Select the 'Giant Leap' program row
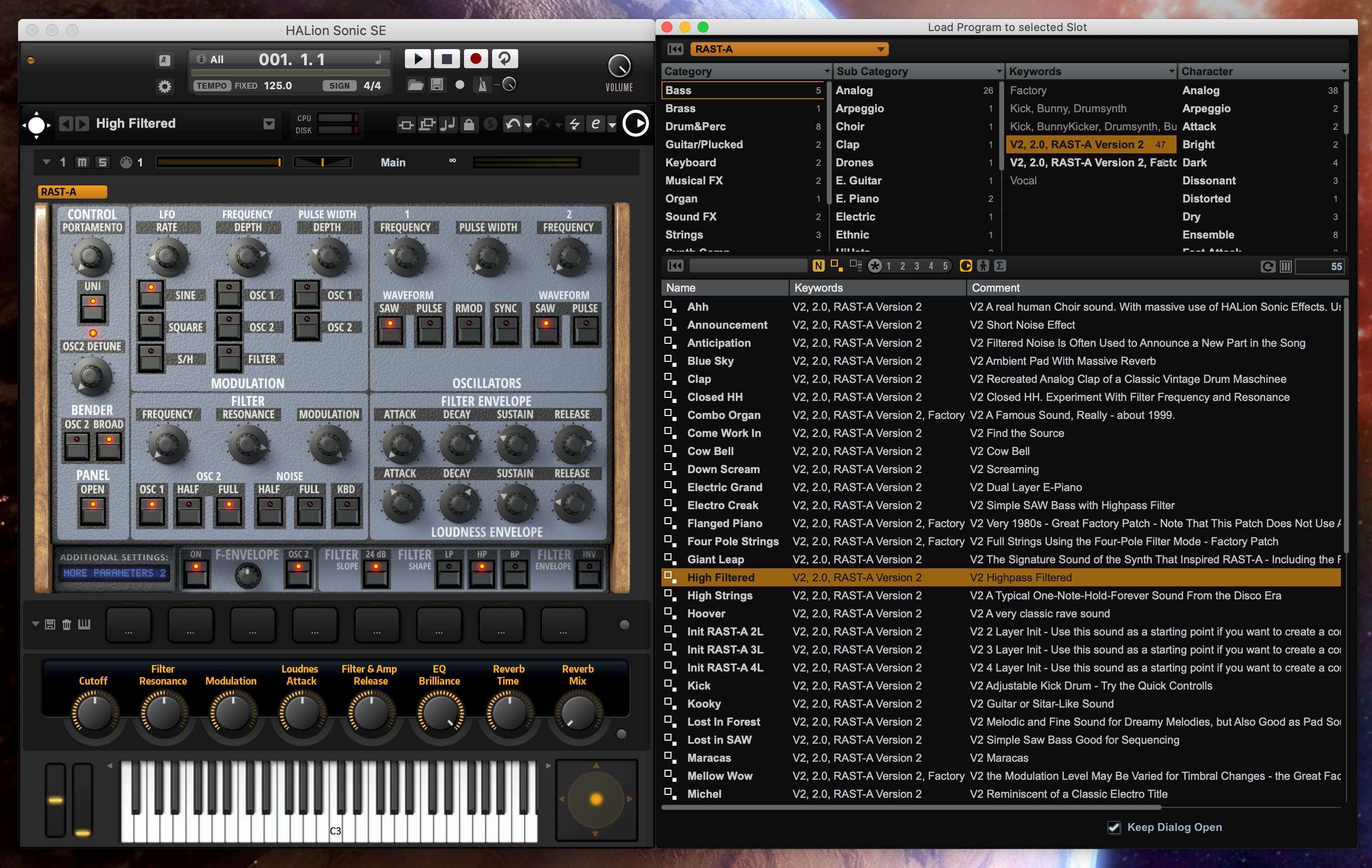The image size is (1372, 868). pyautogui.click(x=1001, y=560)
